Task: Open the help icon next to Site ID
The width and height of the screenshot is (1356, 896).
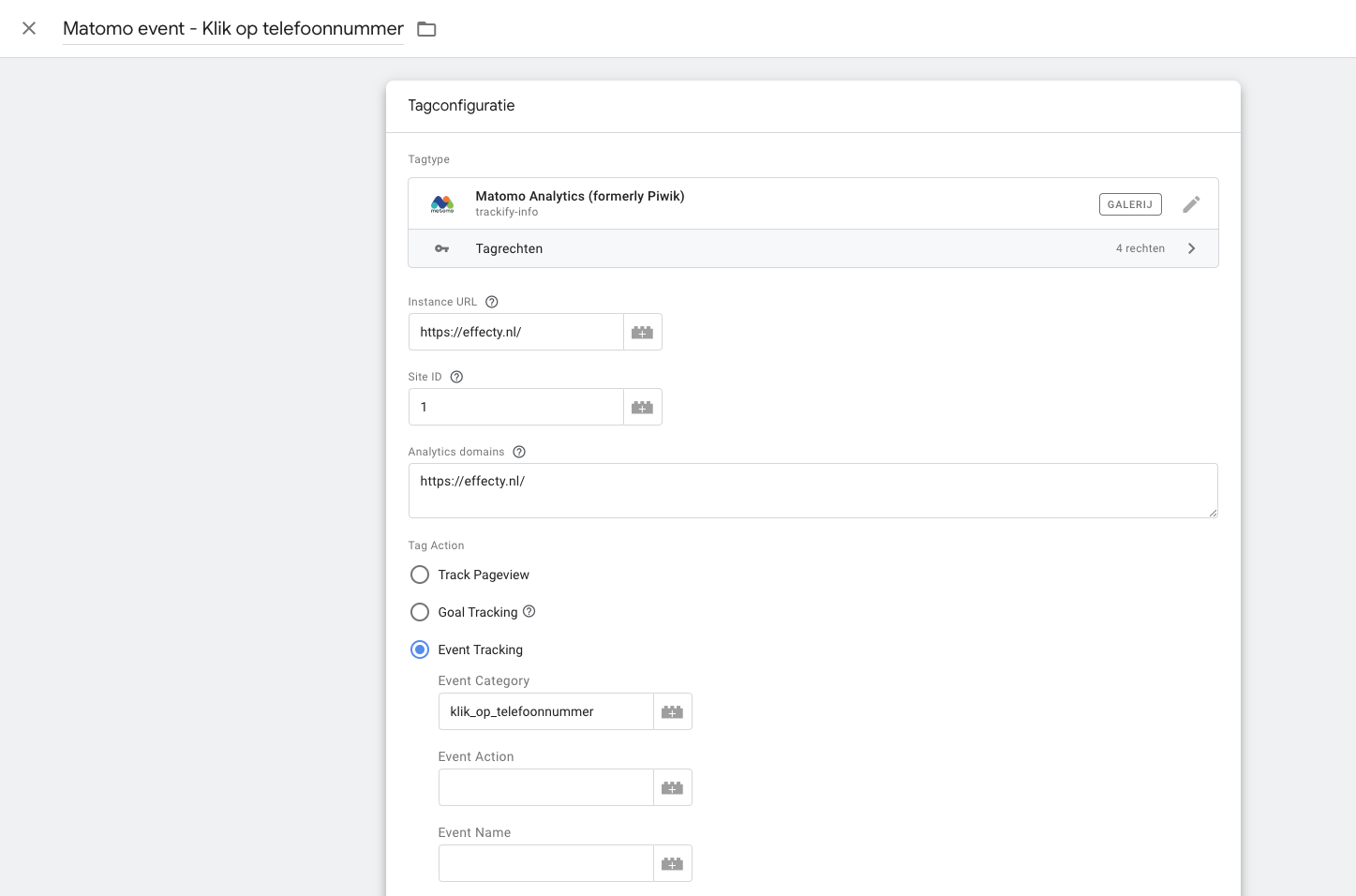Action: 457,377
